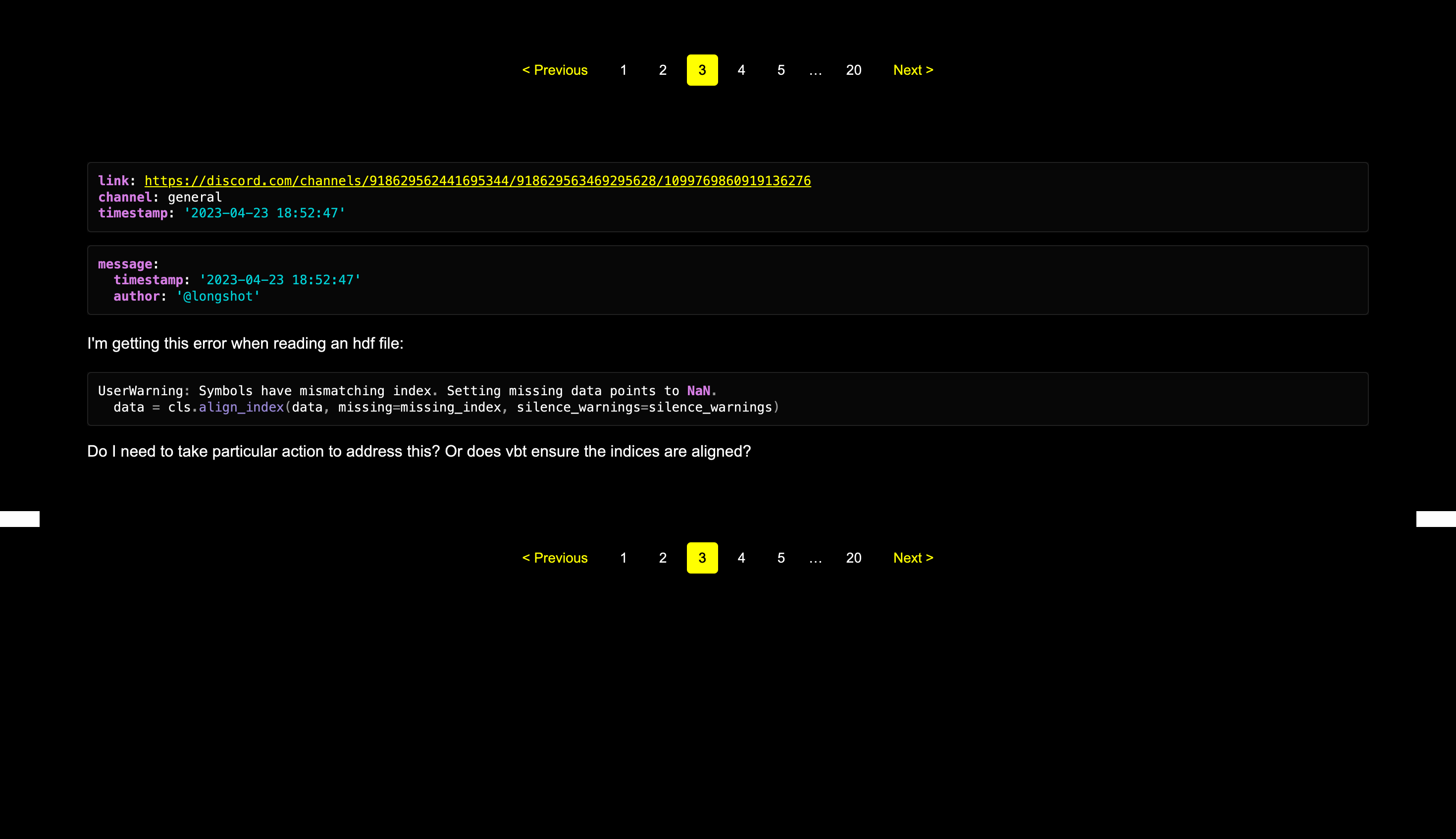Click the UserWarning code block
This screenshot has height=839, width=1456.
click(727, 399)
